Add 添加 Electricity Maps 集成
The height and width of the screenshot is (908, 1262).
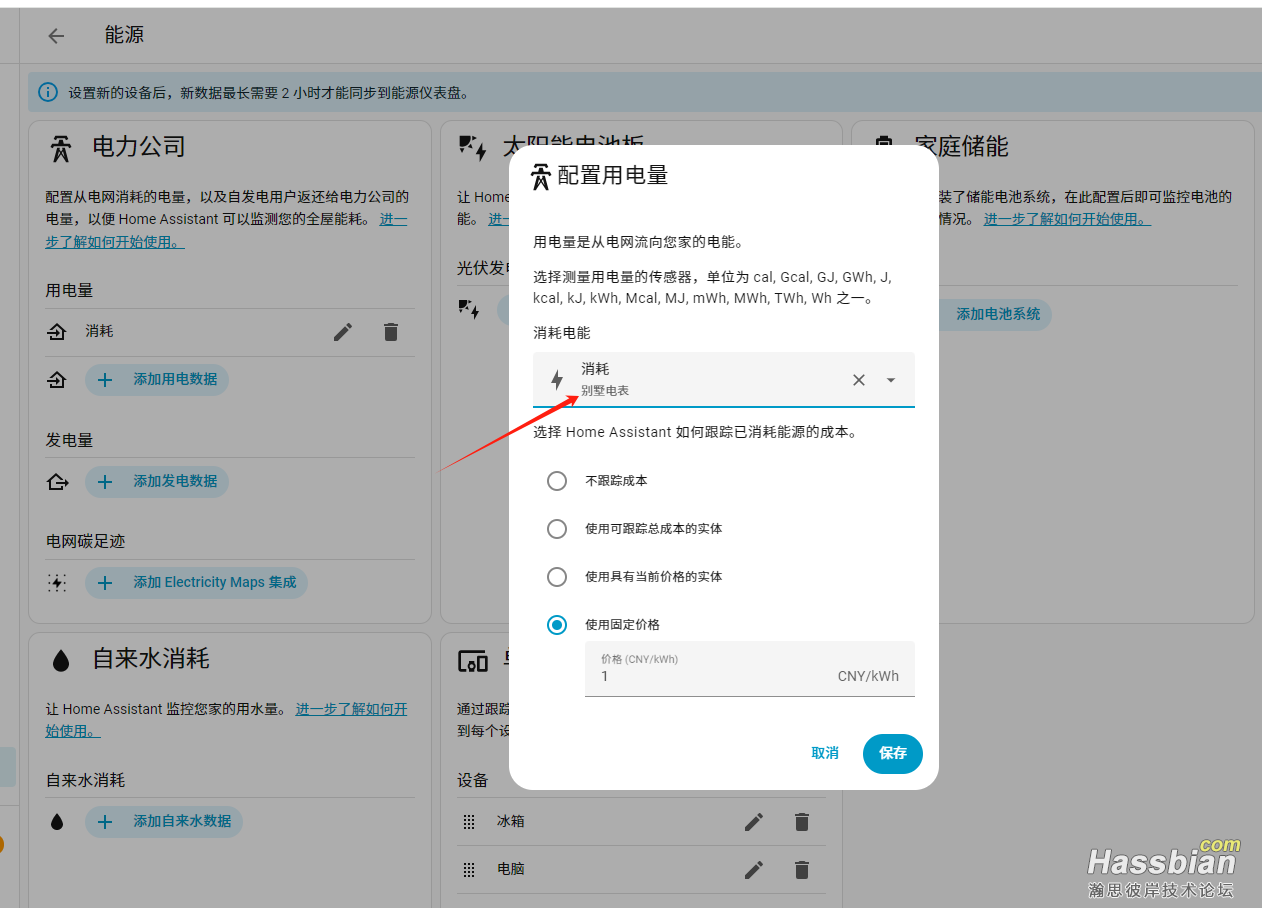(196, 583)
